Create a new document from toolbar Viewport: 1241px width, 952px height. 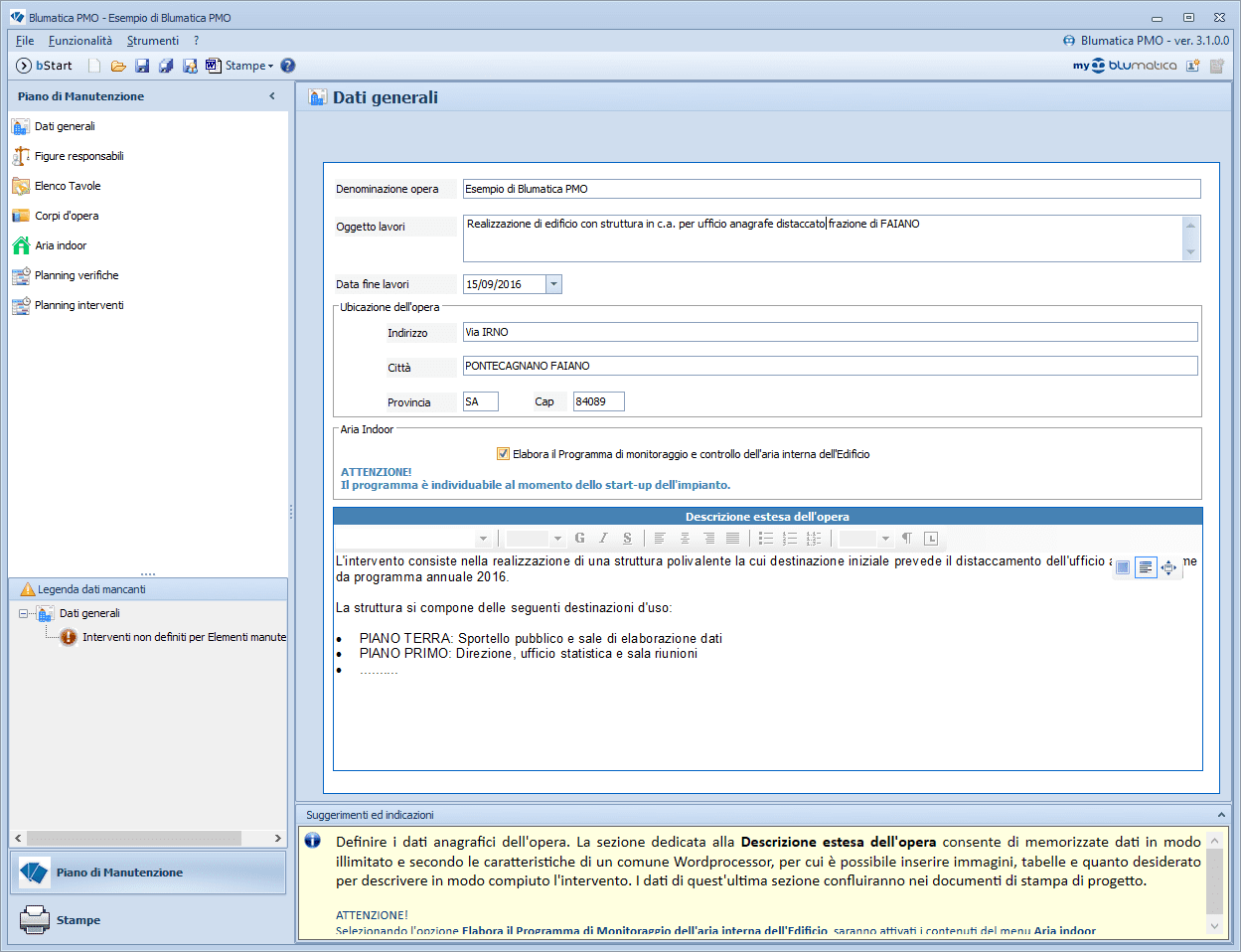click(94, 66)
